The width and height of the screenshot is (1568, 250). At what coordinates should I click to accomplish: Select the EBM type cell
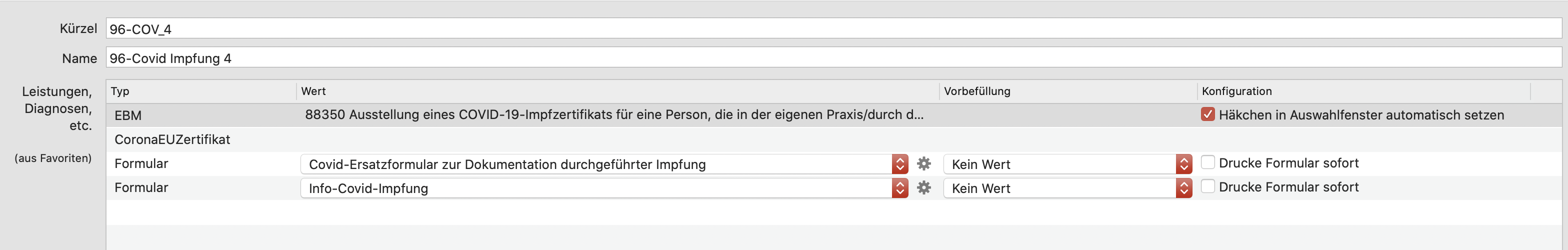(128, 115)
